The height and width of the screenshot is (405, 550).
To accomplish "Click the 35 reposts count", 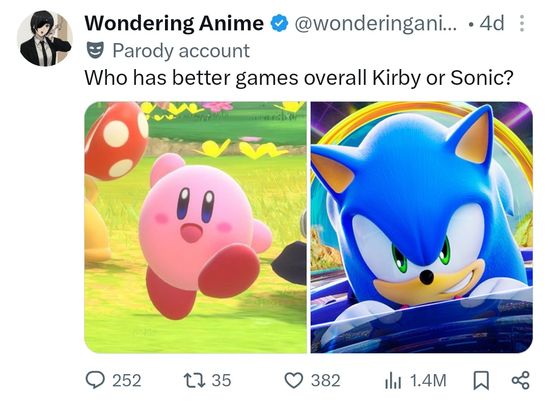I will click(x=221, y=380).
